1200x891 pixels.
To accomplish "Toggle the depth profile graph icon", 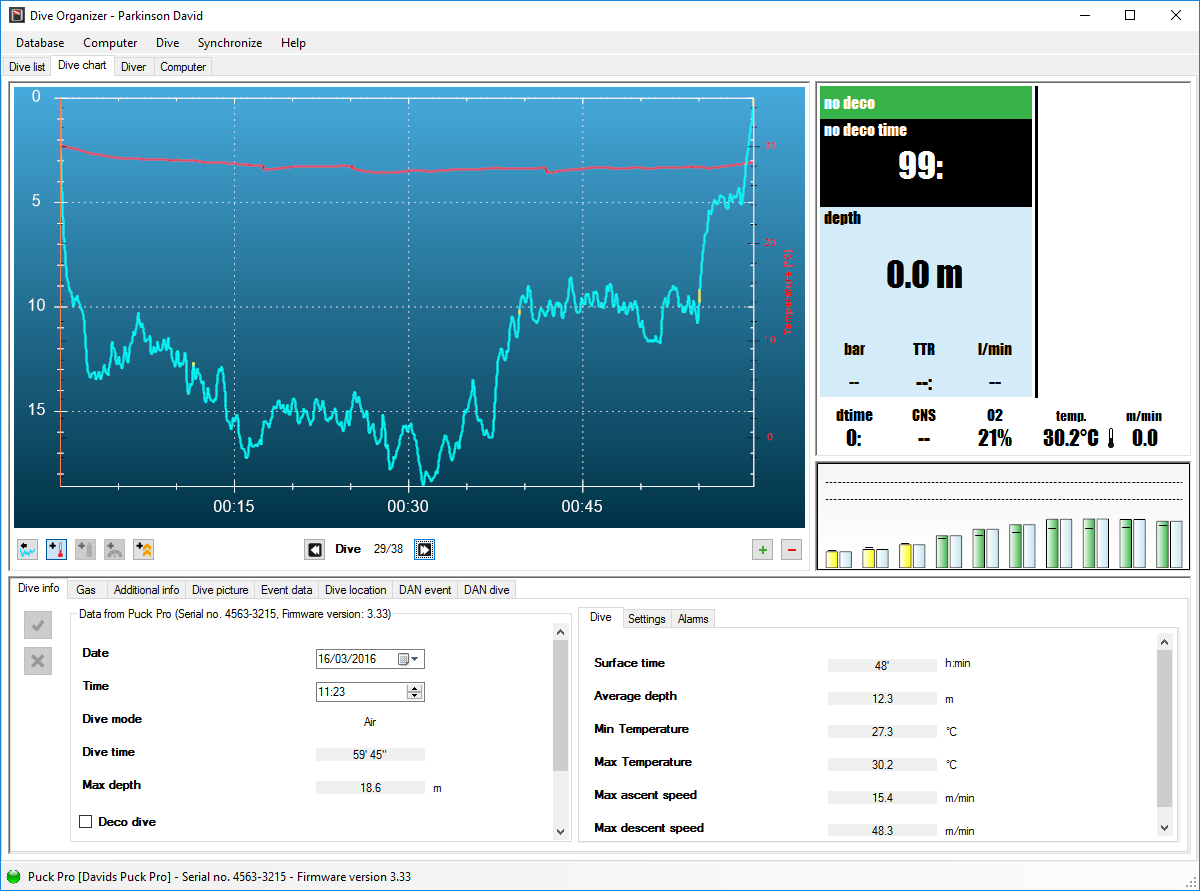I will pyautogui.click(x=28, y=549).
